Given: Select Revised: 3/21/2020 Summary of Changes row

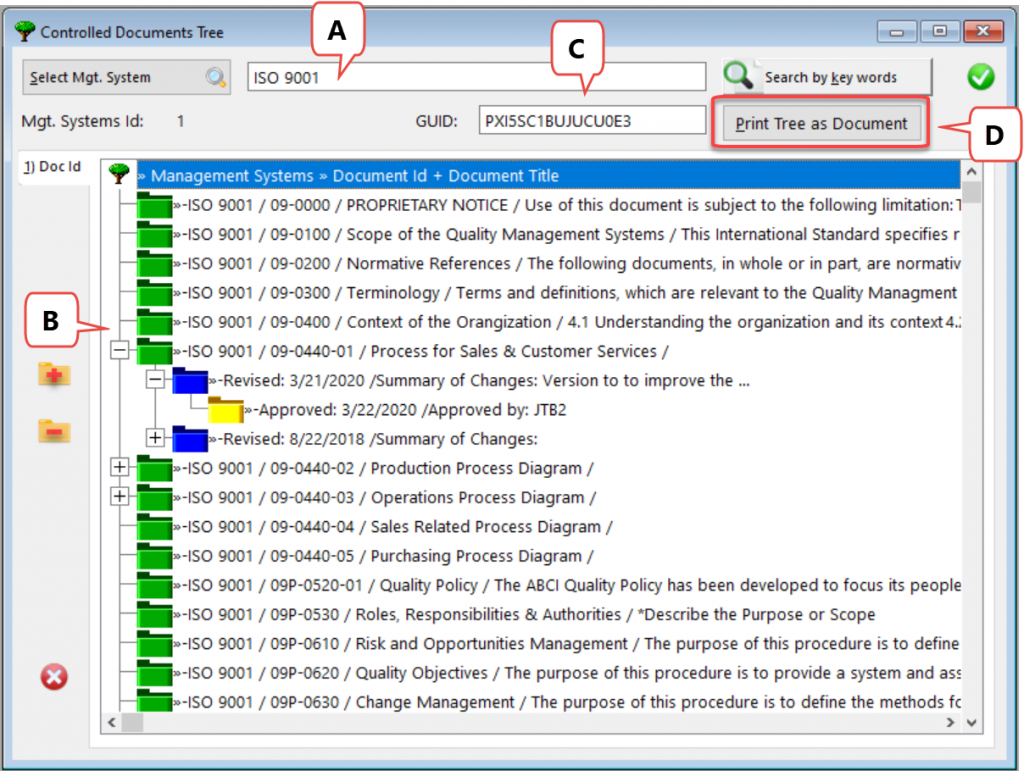Looking at the screenshot, I should coord(480,381).
